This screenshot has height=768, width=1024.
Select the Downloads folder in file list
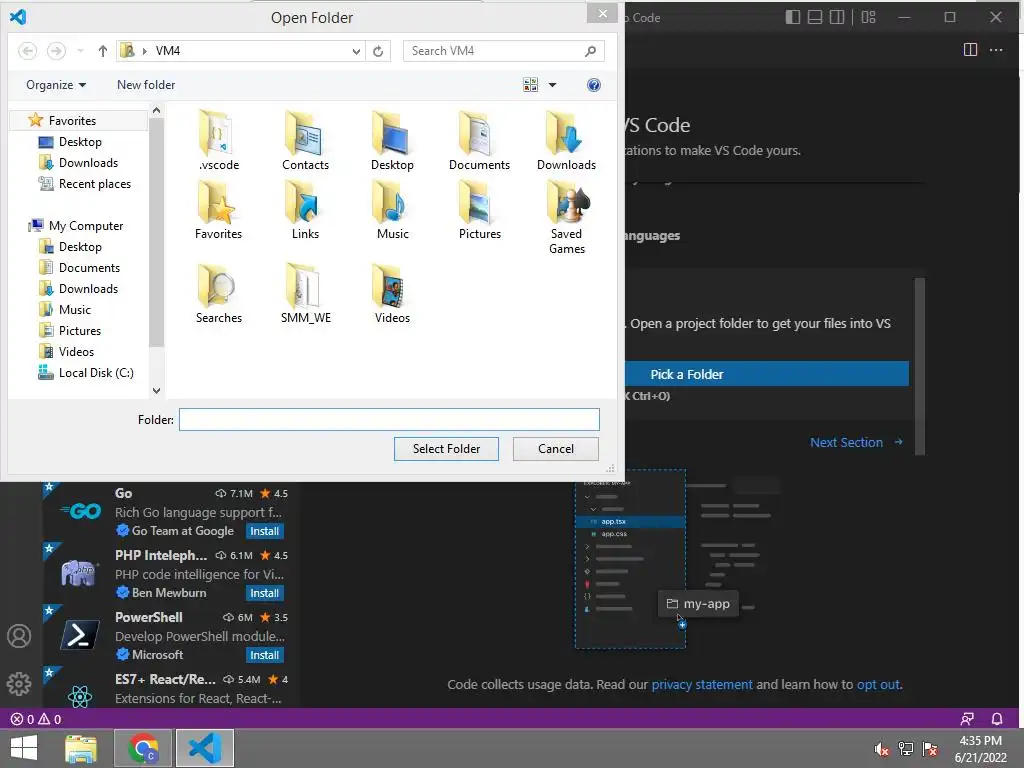(566, 141)
